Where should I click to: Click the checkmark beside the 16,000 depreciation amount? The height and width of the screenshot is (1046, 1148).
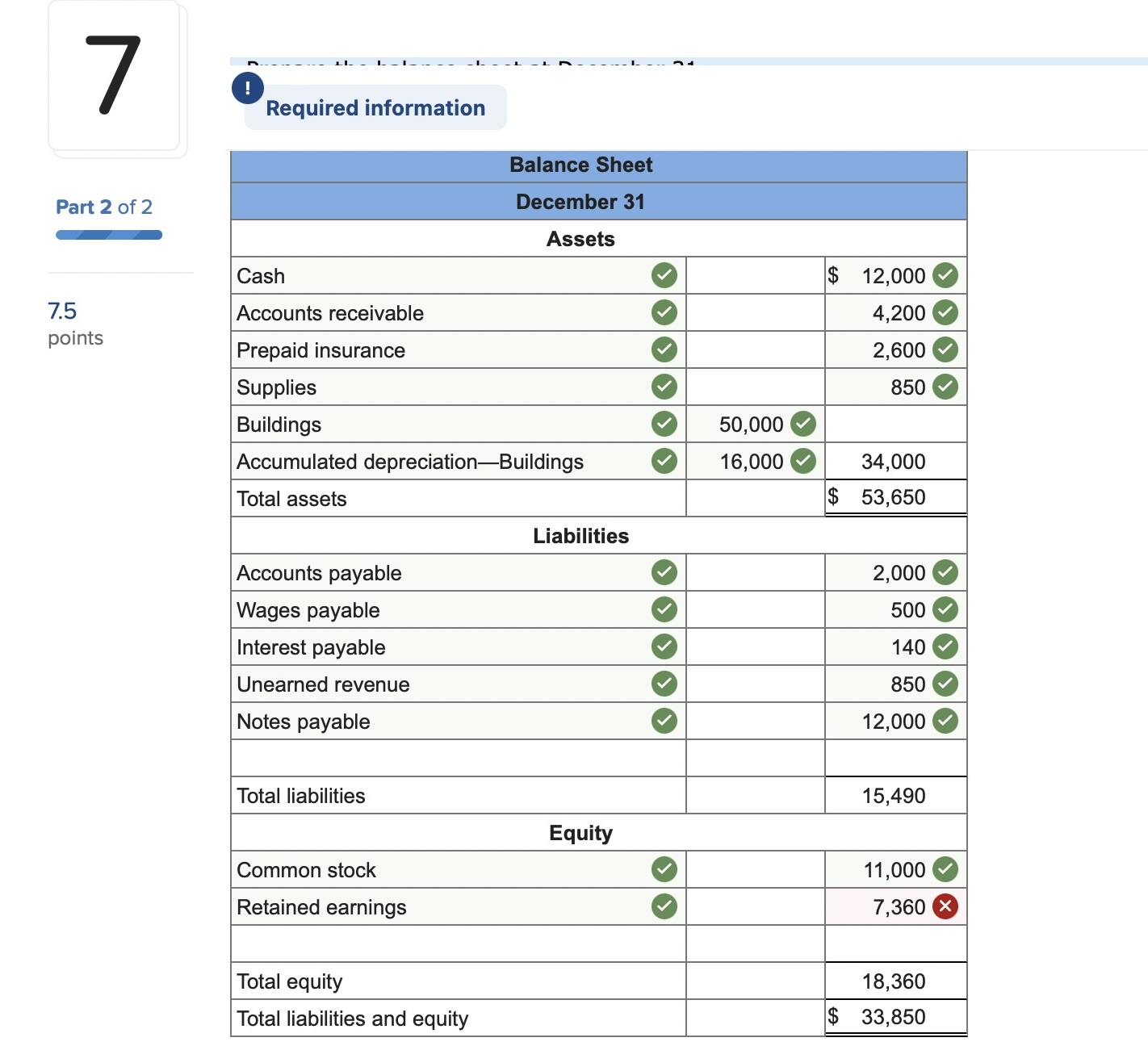tap(802, 461)
